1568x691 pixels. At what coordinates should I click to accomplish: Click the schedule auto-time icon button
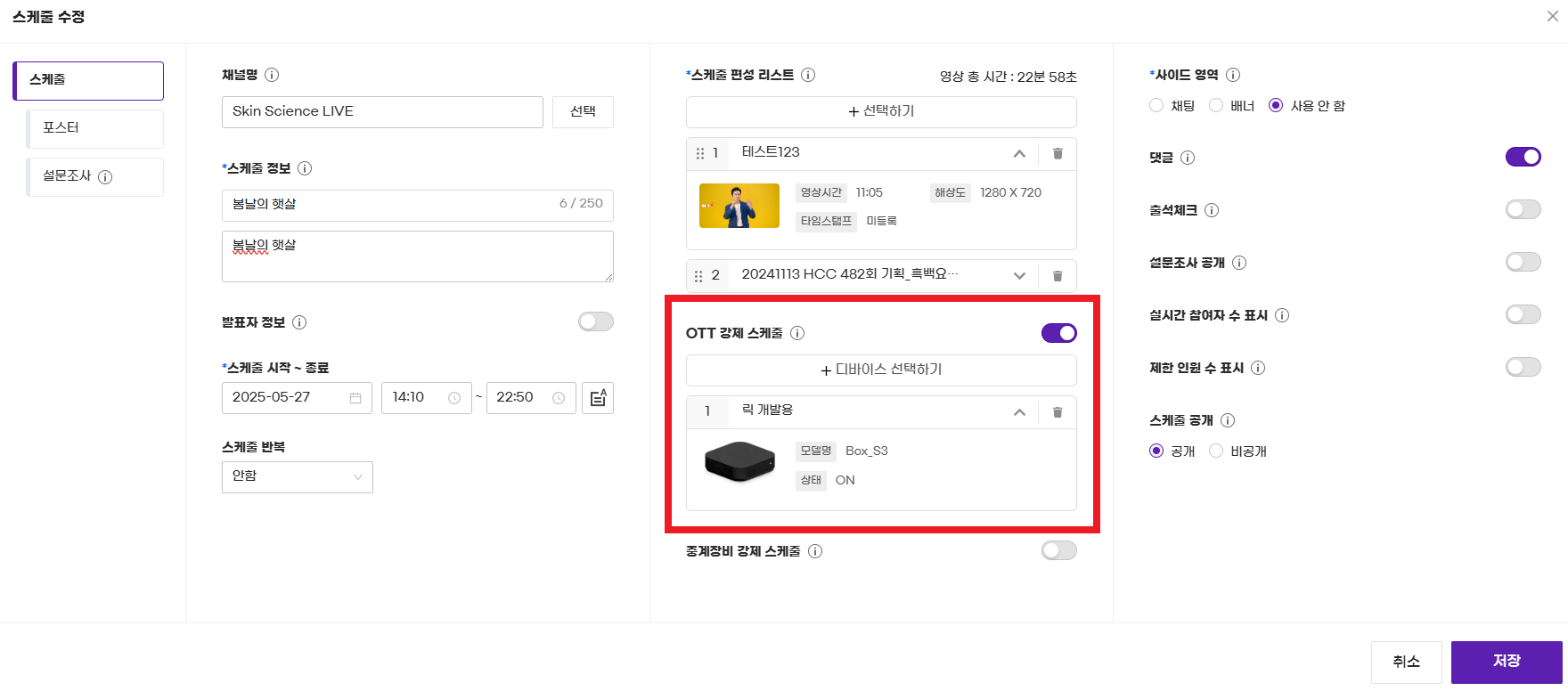[598, 397]
